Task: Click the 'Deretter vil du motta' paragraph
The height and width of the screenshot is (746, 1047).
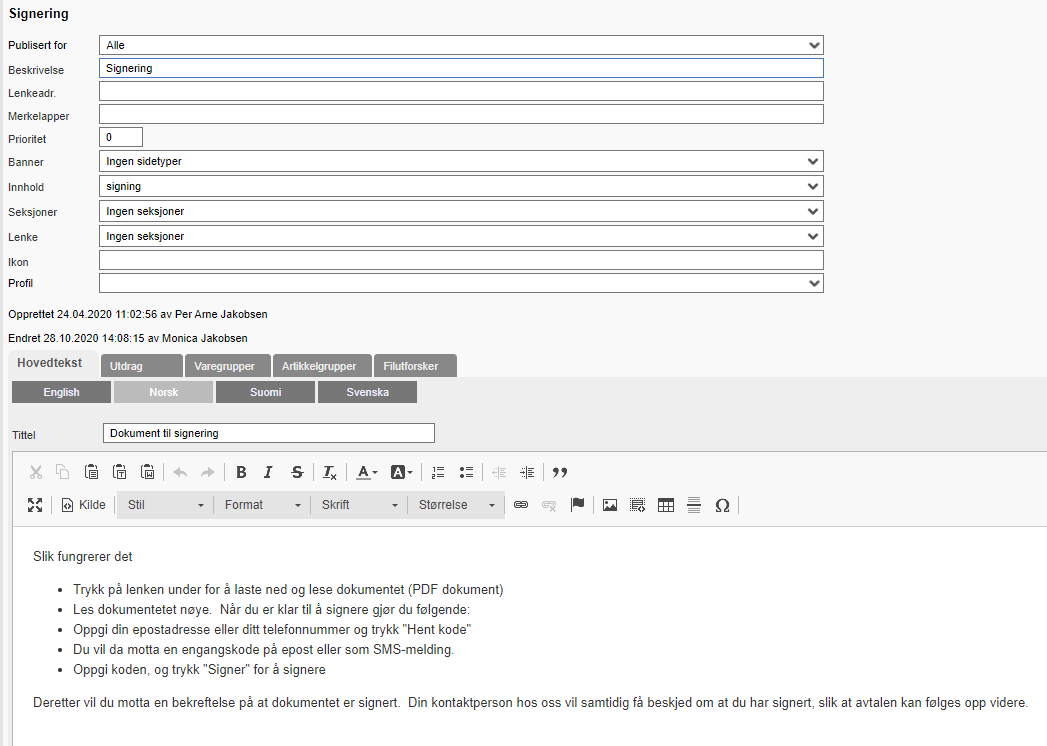Action: point(530,703)
